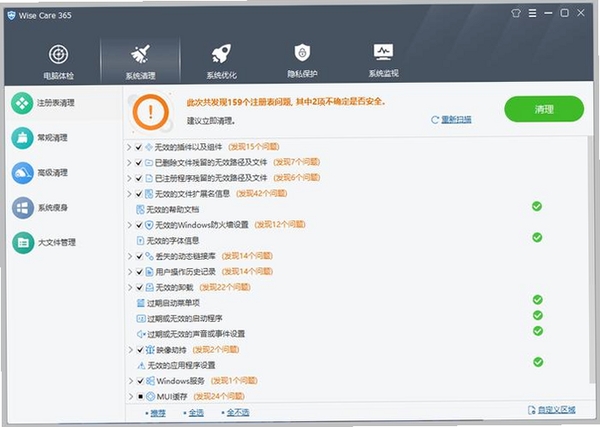
Task: Click the green 清理 button
Action: click(544, 109)
